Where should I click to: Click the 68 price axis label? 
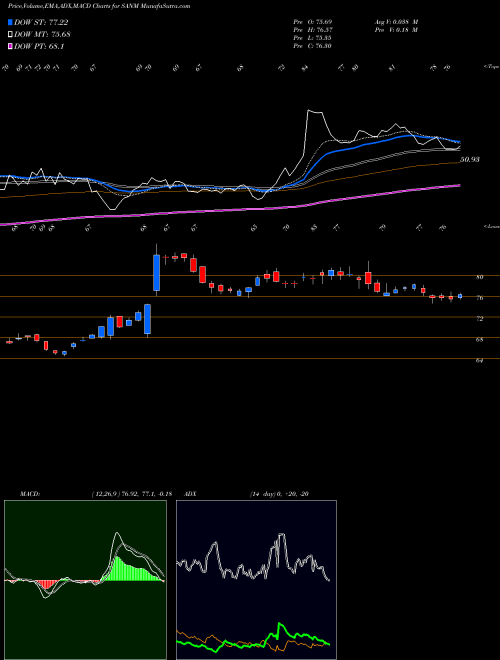(479, 339)
